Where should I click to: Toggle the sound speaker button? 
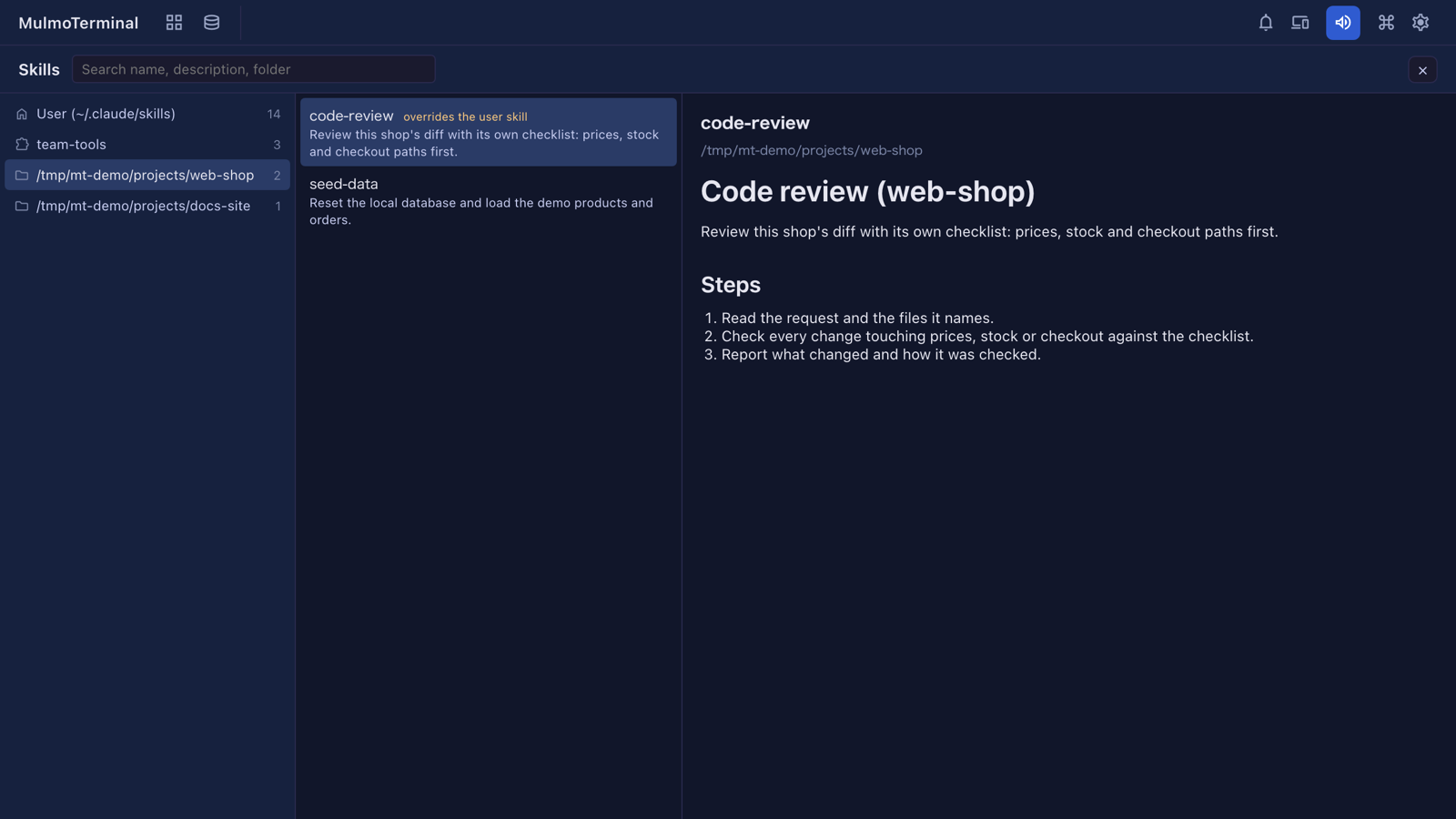1342,23
